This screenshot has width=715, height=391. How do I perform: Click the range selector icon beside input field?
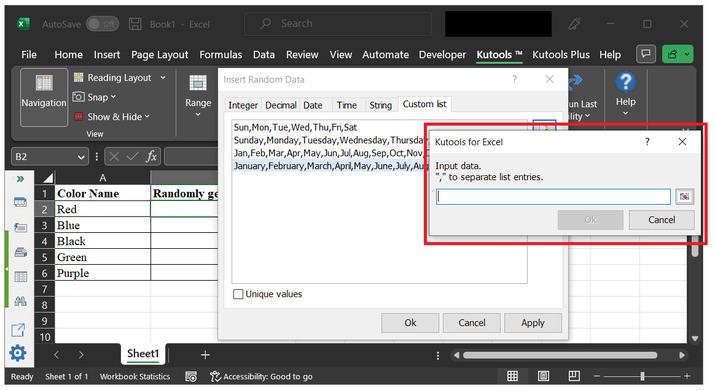coord(684,197)
